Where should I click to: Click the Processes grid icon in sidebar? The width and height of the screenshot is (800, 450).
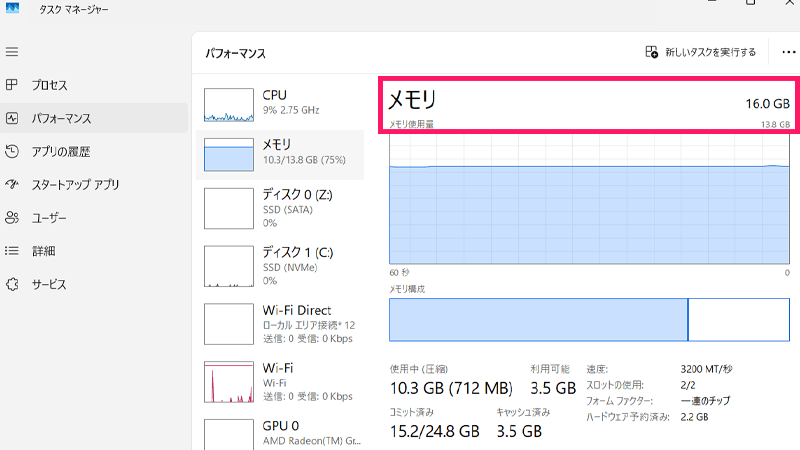pyautogui.click(x=12, y=85)
